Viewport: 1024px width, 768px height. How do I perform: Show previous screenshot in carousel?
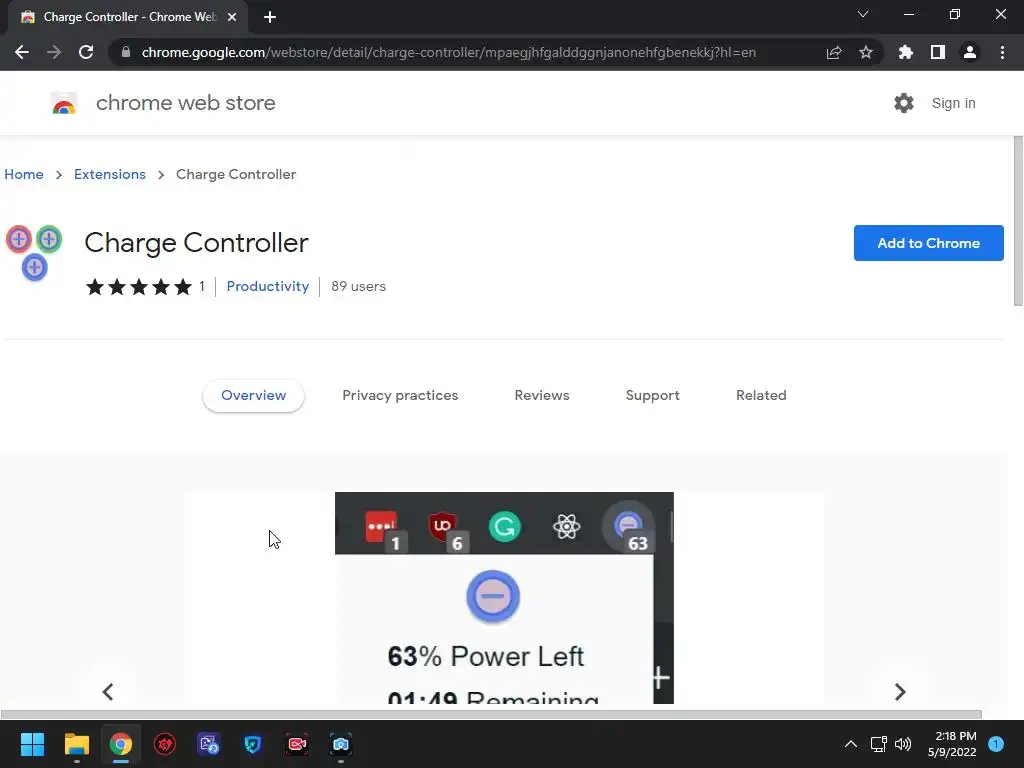coord(108,692)
